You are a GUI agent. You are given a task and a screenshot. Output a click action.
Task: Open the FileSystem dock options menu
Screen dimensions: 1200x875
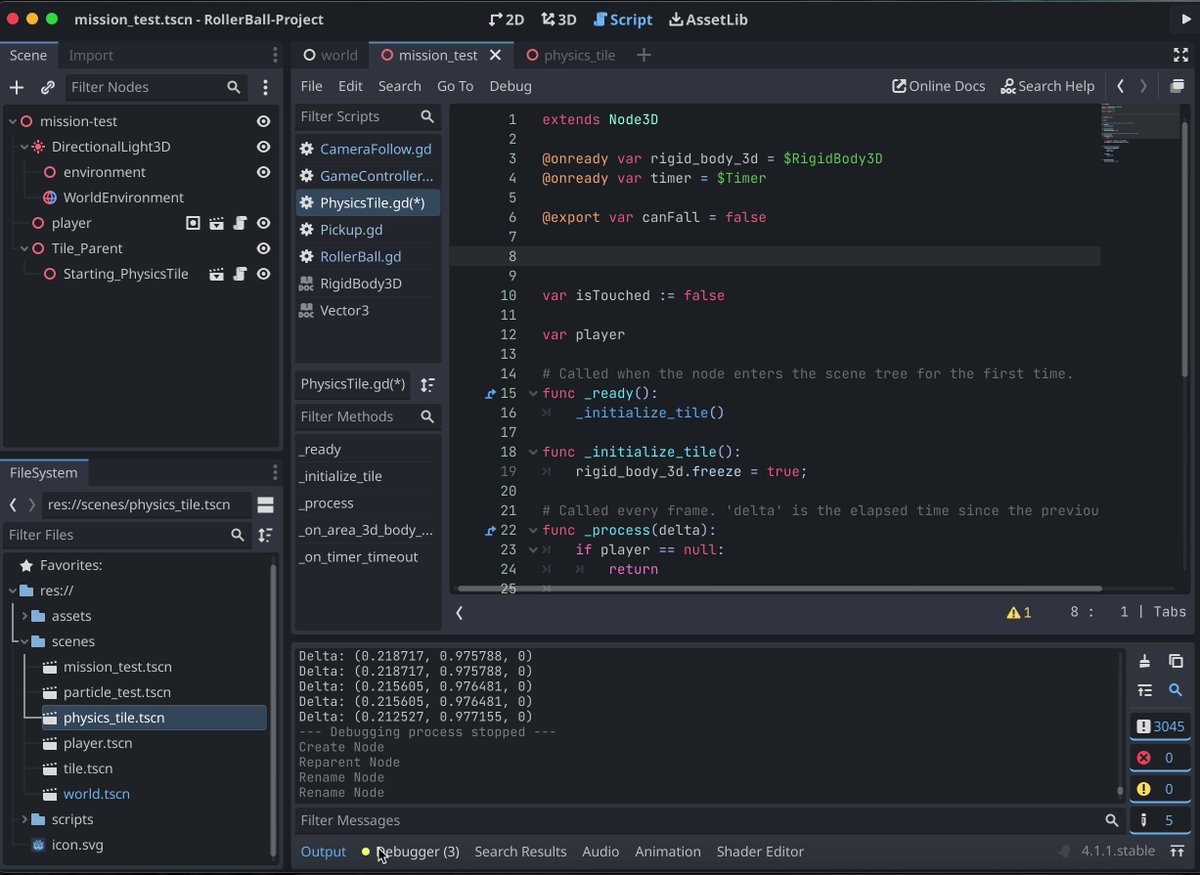click(x=275, y=472)
